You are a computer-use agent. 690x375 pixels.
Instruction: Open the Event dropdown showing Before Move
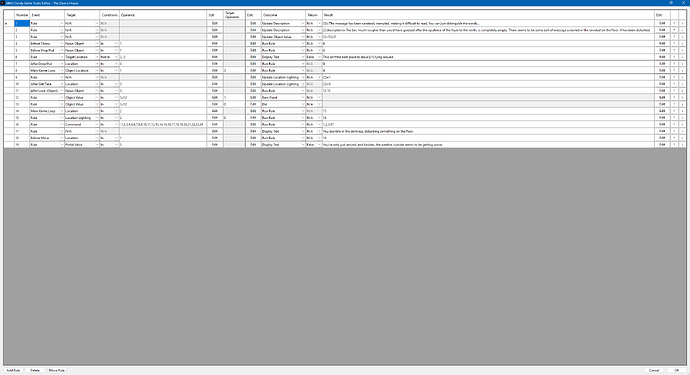[47, 138]
